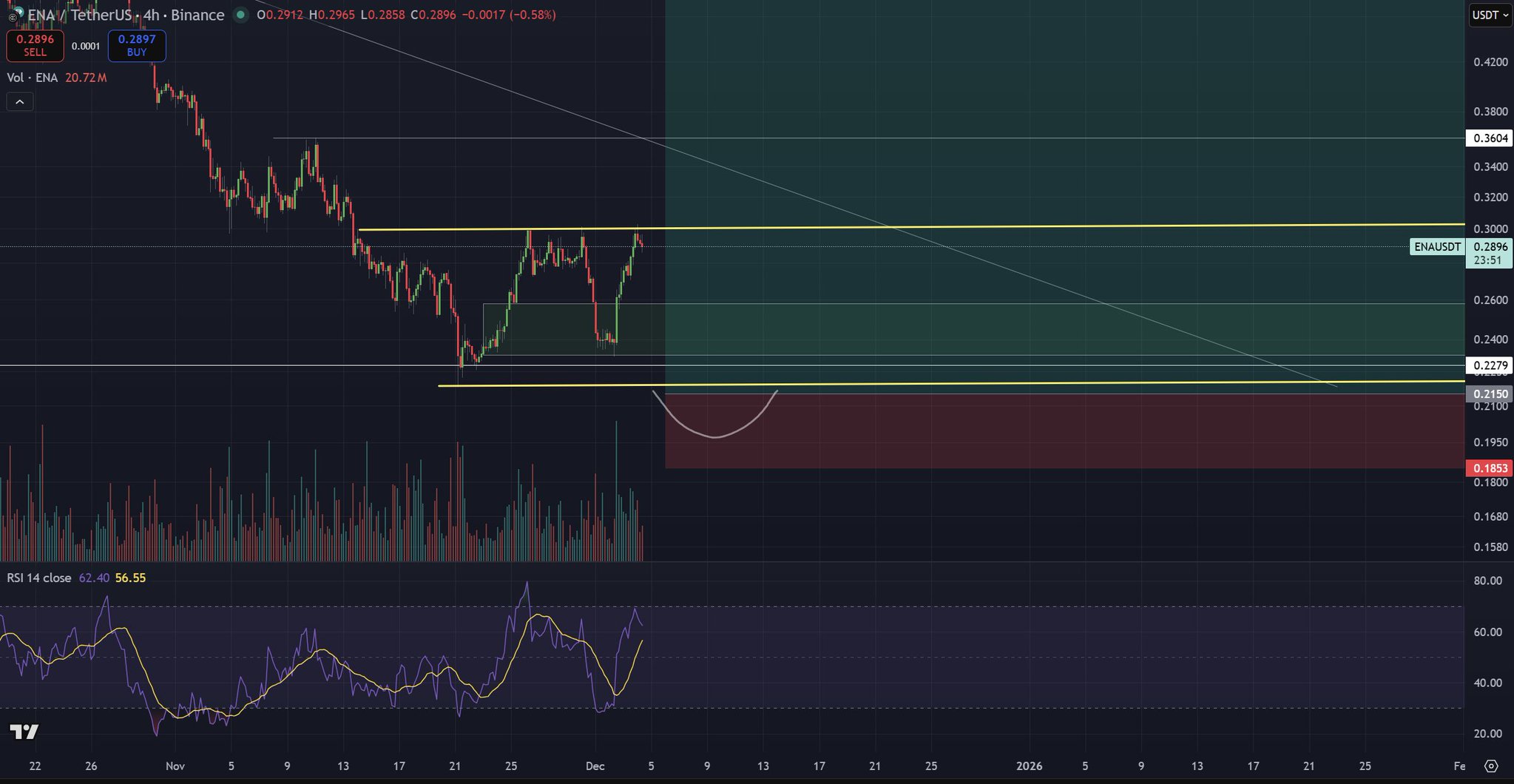Click the TradingView logo in the corner
The height and width of the screenshot is (784, 1514).
coord(24,732)
